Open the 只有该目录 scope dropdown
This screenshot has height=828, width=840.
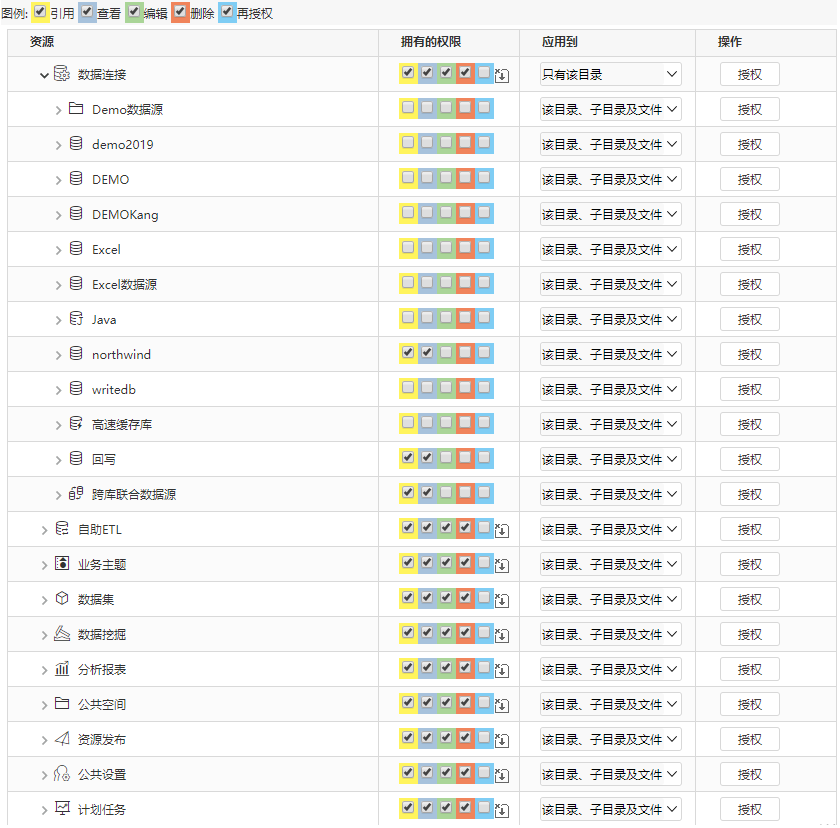(611, 74)
